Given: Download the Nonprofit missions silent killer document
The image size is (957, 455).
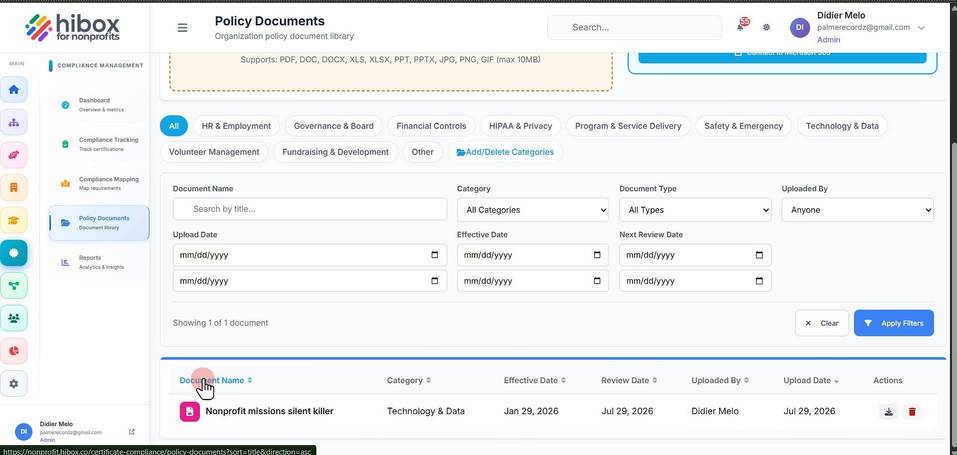Looking at the screenshot, I should coord(889,412).
